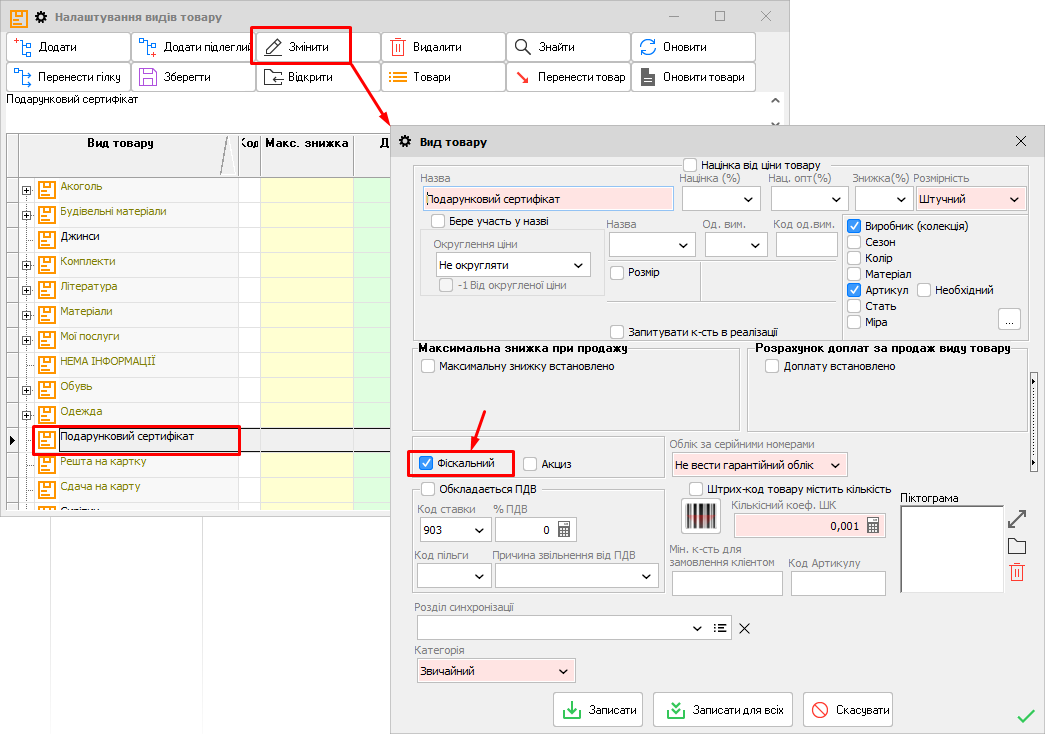The image size is (1045, 734).
Task: Clear Розділ синхронізації with X icon
Action: coord(743,628)
